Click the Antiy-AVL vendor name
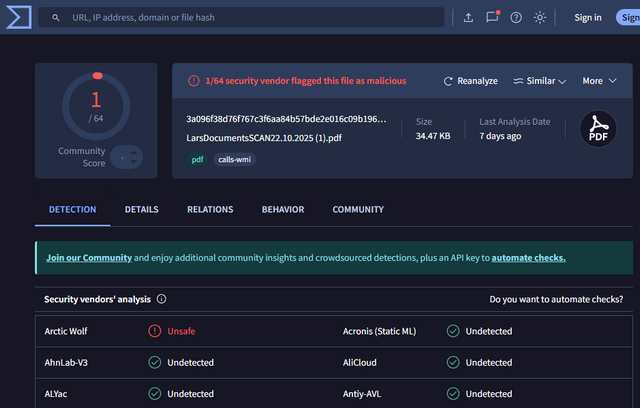The height and width of the screenshot is (408, 640). [362, 394]
